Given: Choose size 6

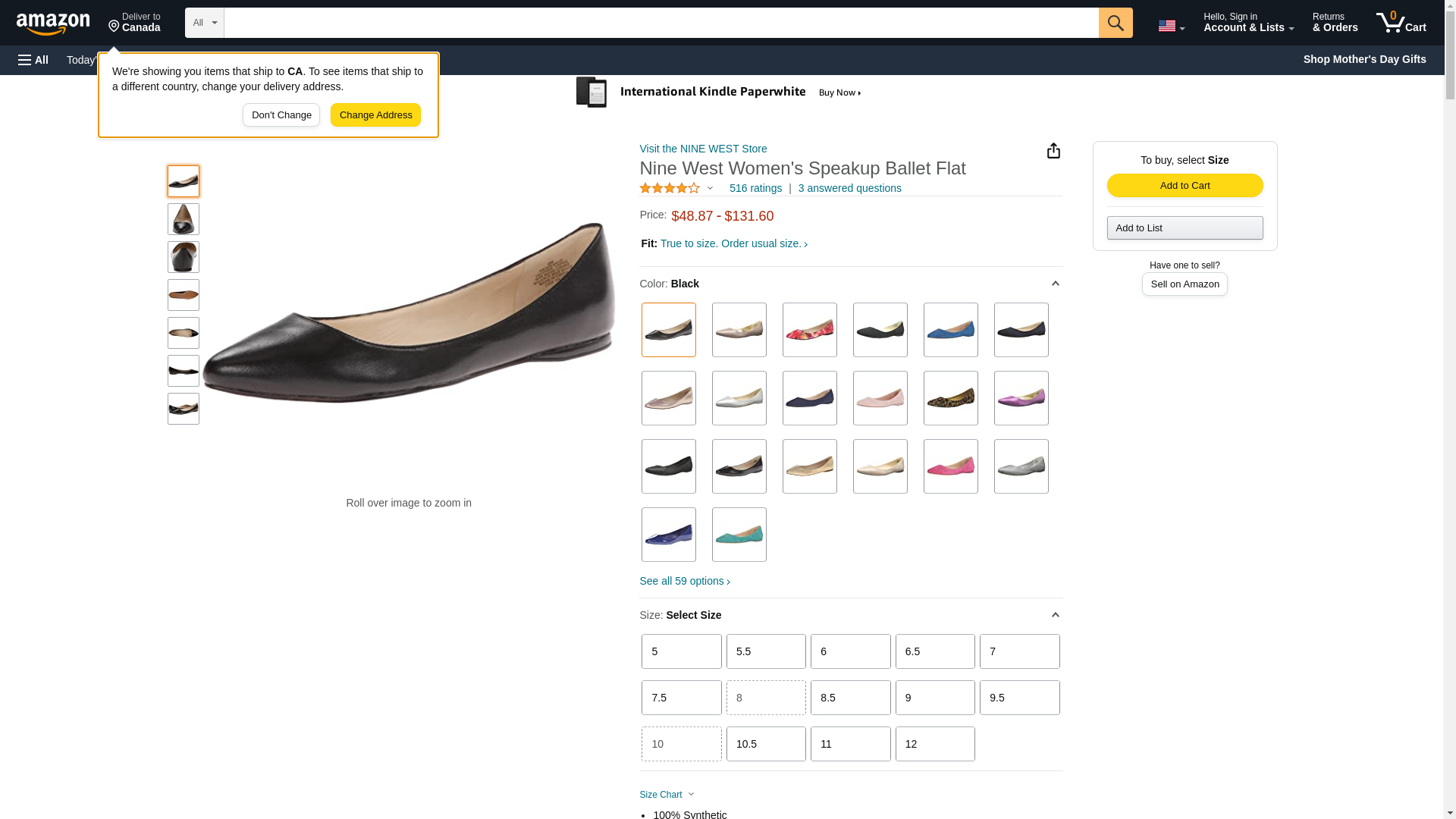Looking at the screenshot, I should (x=850, y=651).
